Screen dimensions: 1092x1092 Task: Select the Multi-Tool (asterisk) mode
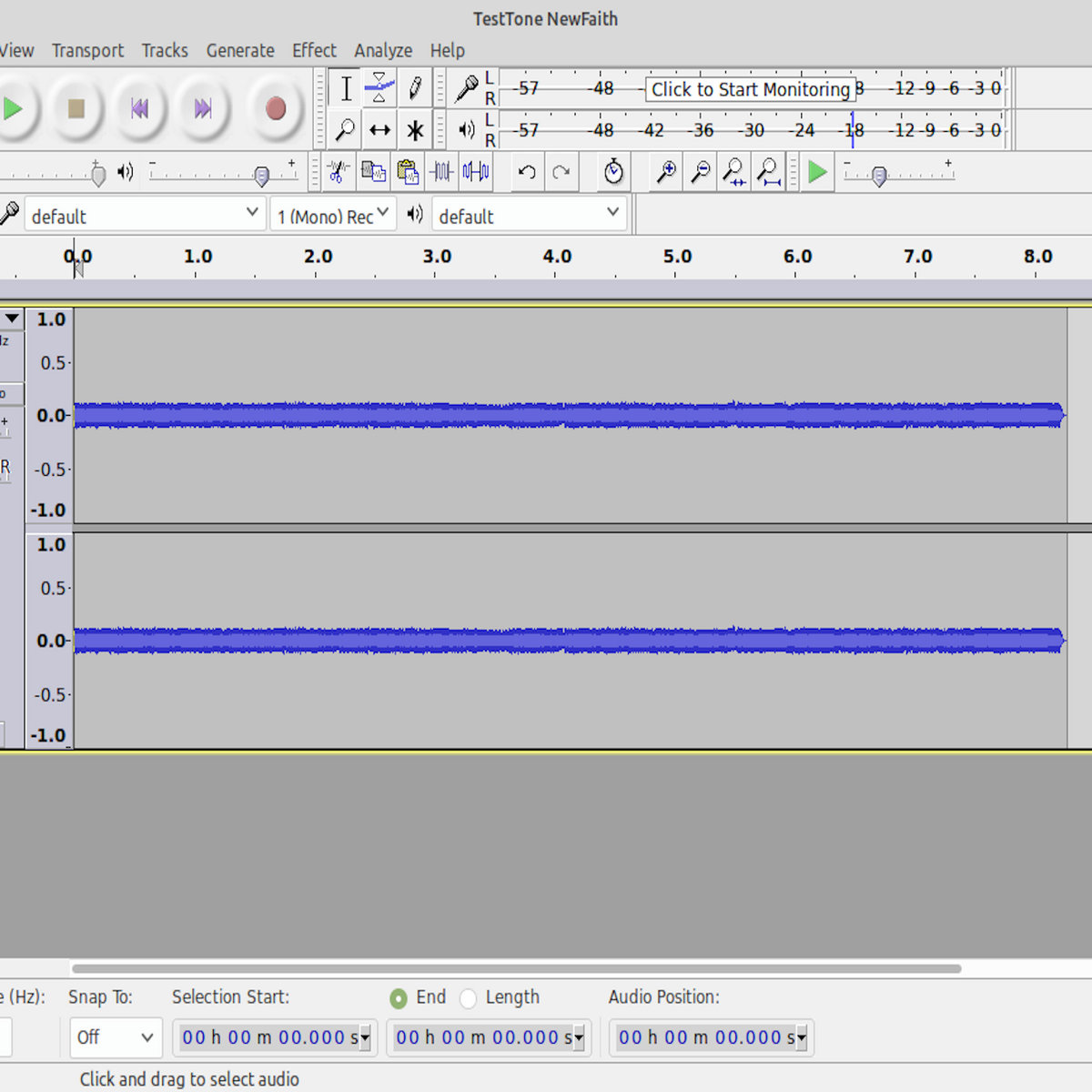click(x=415, y=130)
